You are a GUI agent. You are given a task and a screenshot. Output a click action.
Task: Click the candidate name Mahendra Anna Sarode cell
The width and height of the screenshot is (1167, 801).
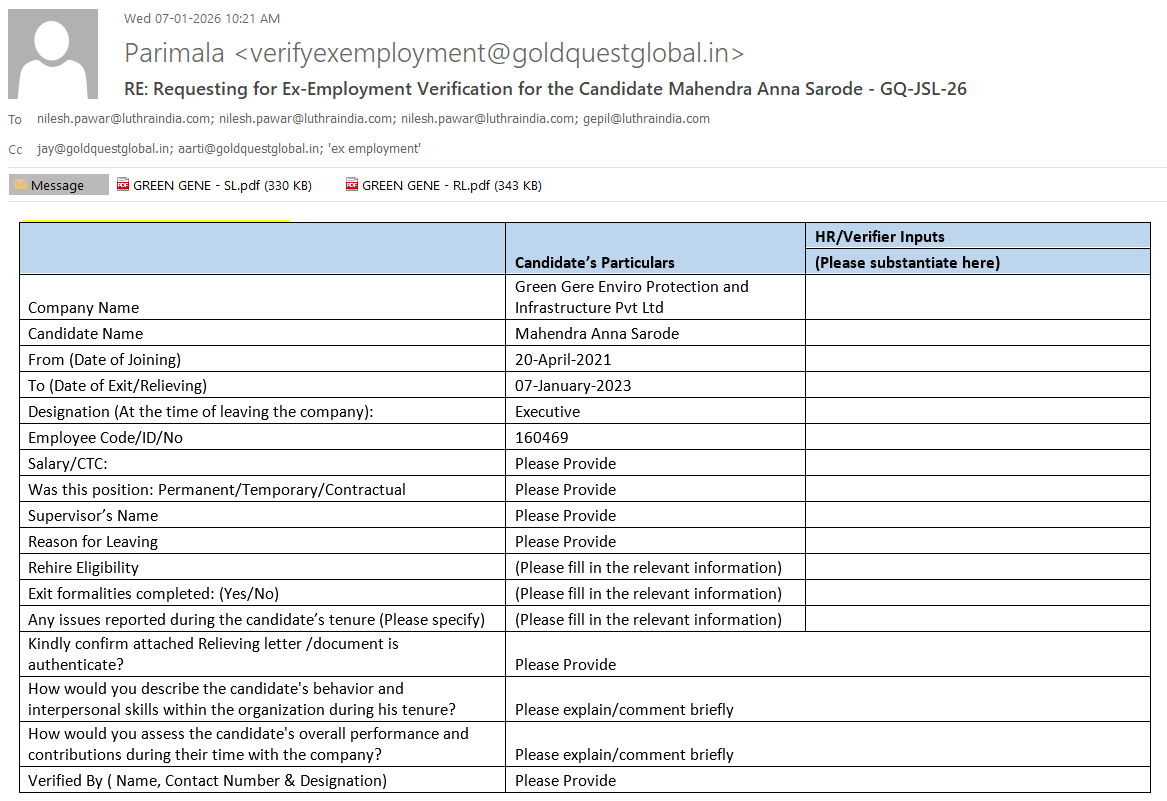coord(596,333)
